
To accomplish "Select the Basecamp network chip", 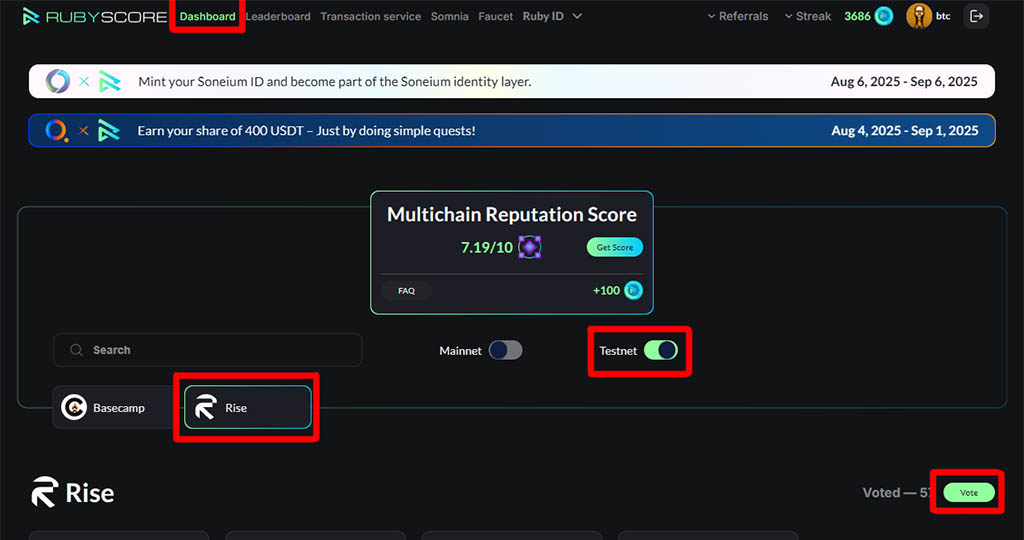I will 113,407.
